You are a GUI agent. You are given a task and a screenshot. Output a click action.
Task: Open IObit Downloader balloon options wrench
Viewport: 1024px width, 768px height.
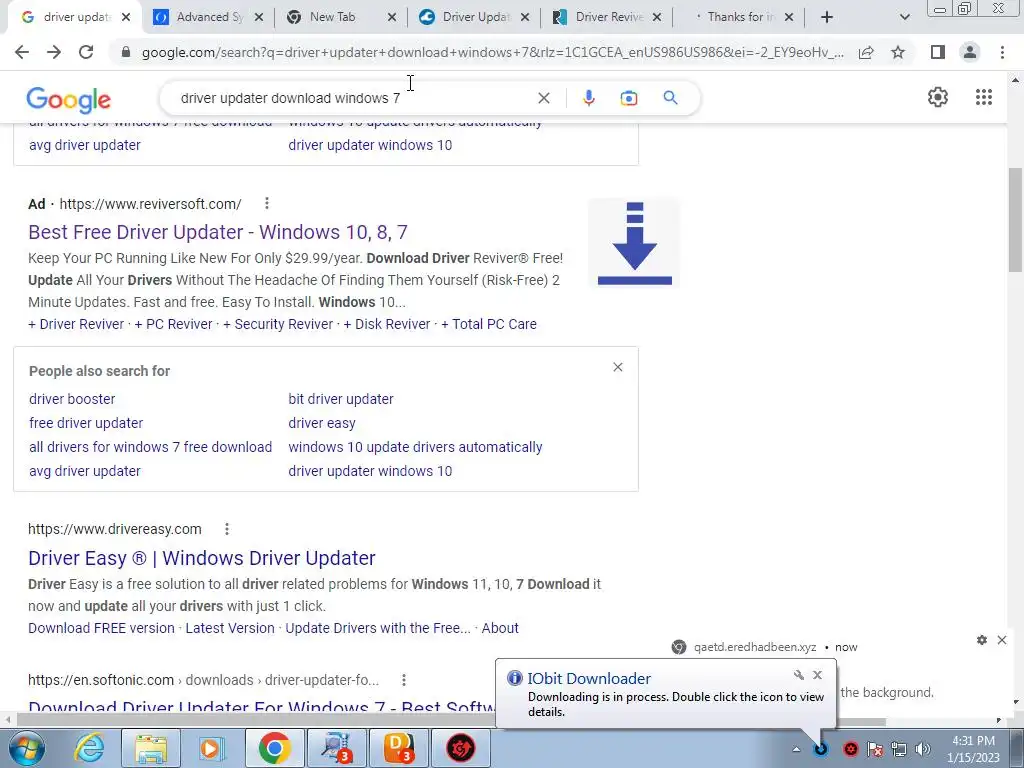pos(798,675)
